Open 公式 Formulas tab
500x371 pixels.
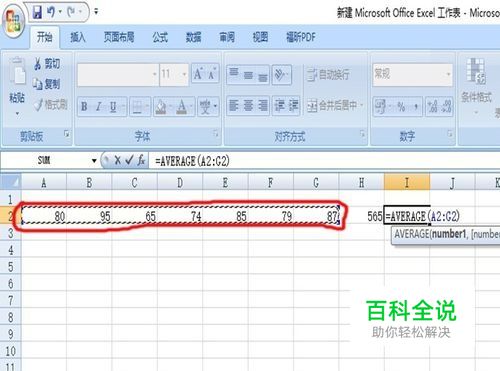160,37
